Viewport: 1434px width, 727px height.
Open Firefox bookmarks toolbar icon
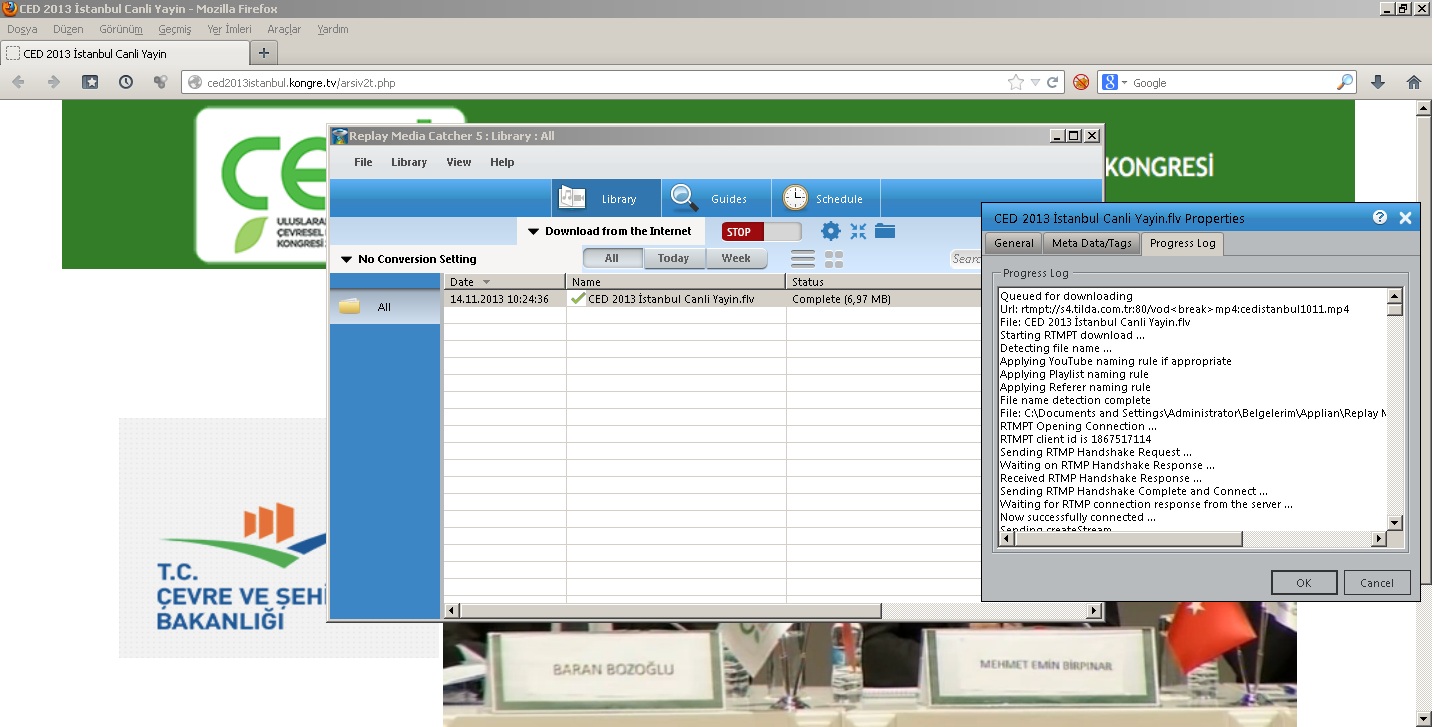(x=90, y=82)
